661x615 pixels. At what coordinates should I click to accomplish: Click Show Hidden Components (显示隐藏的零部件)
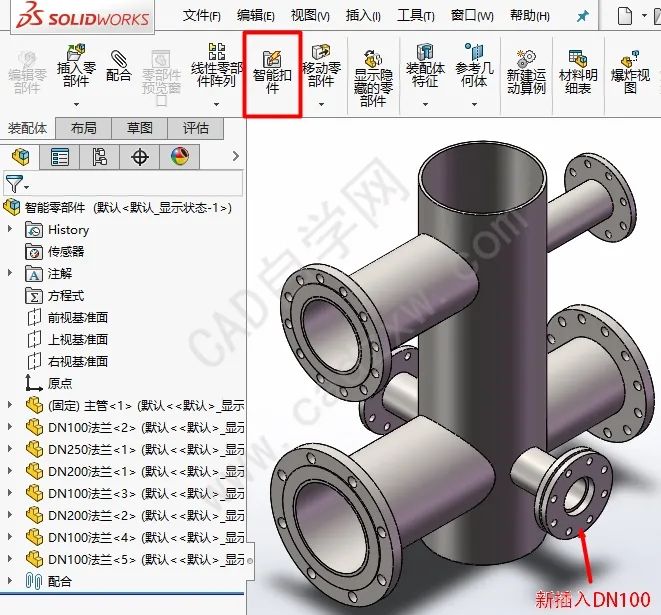click(373, 79)
